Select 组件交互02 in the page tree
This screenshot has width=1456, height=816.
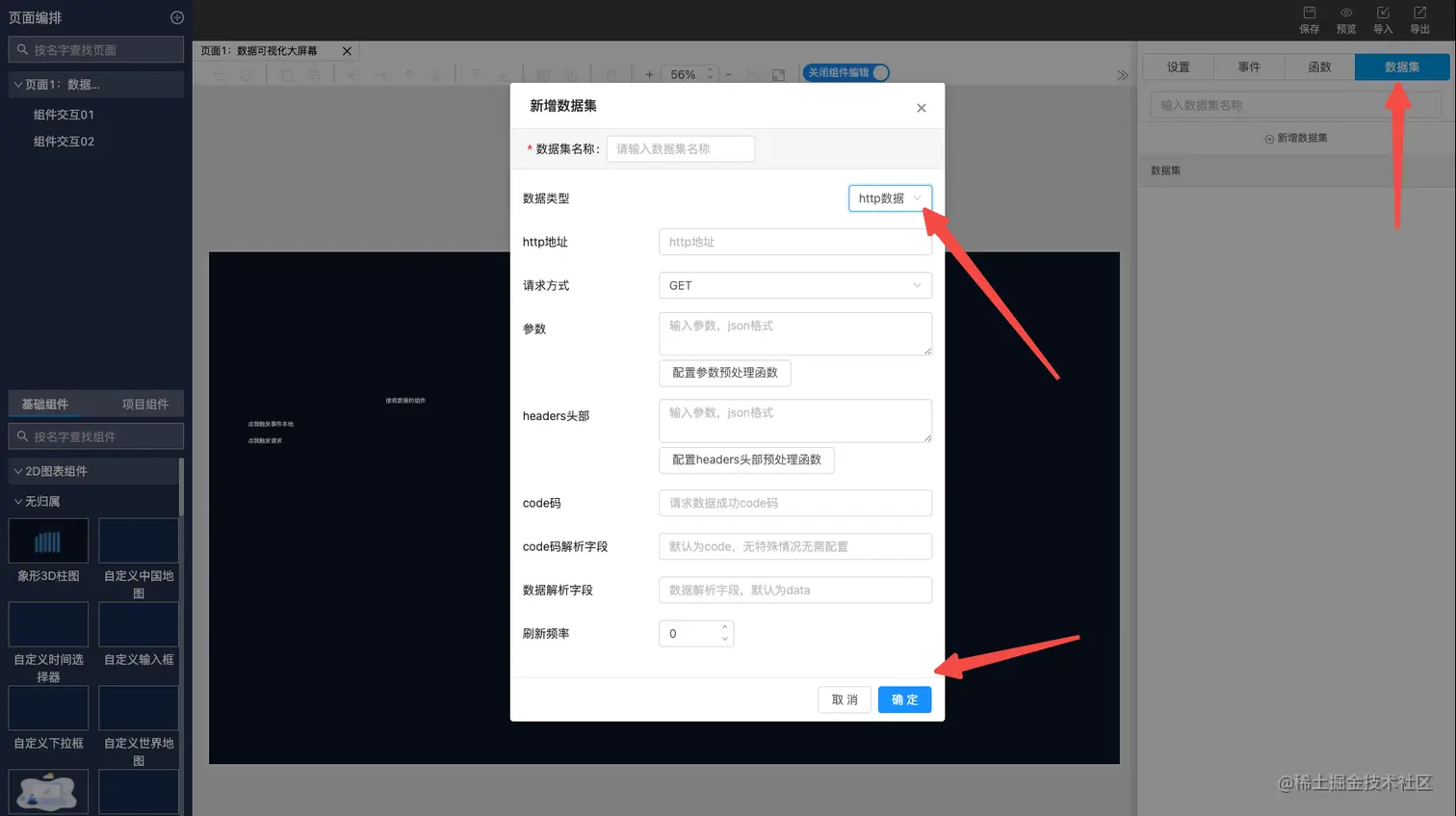click(x=64, y=142)
